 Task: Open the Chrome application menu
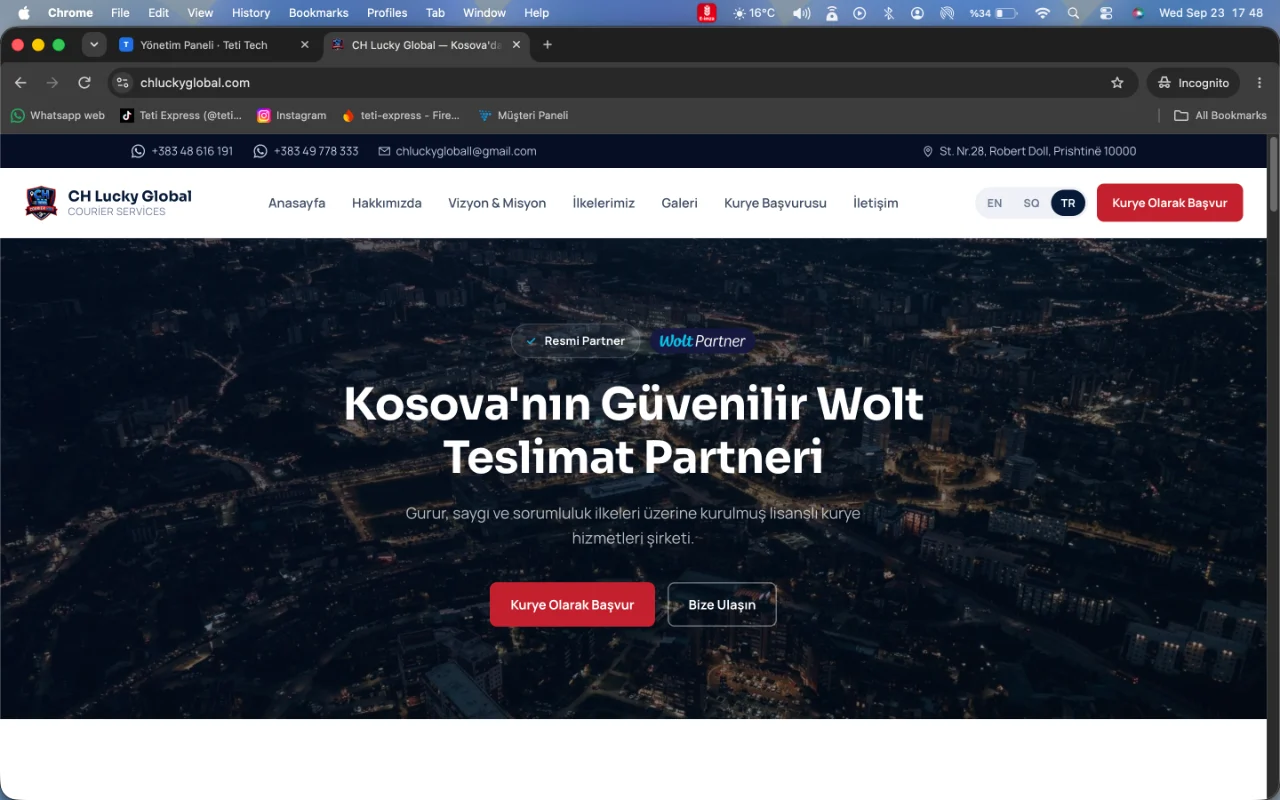[70, 13]
